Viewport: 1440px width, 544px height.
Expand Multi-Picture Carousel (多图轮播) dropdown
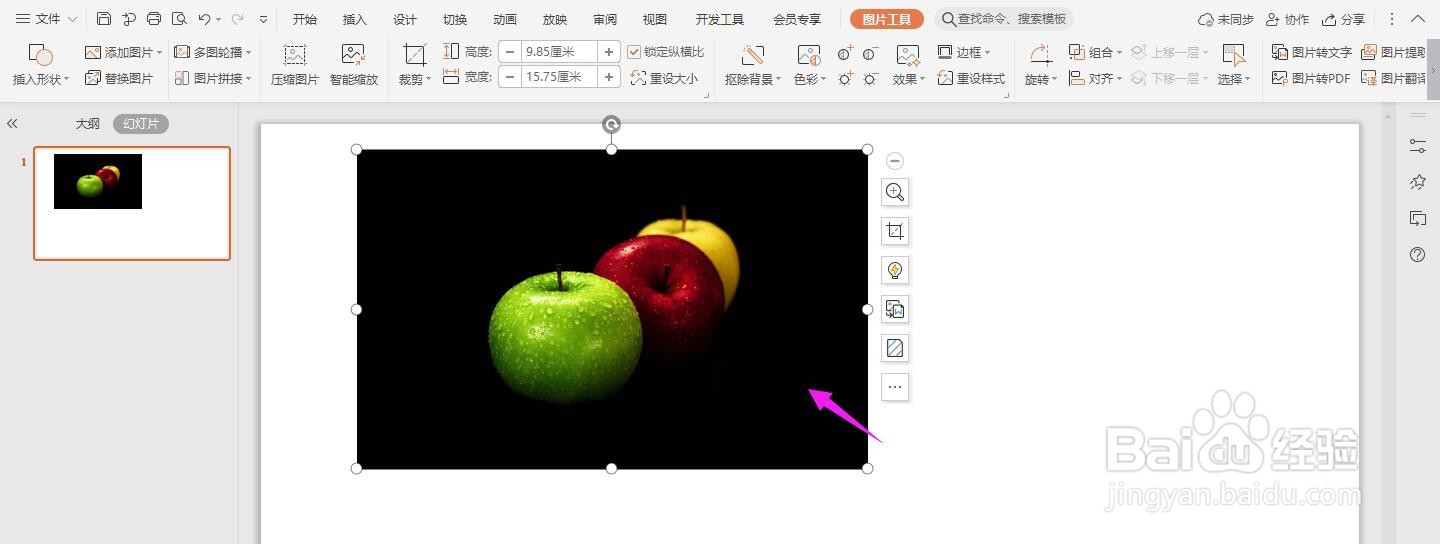coord(248,52)
